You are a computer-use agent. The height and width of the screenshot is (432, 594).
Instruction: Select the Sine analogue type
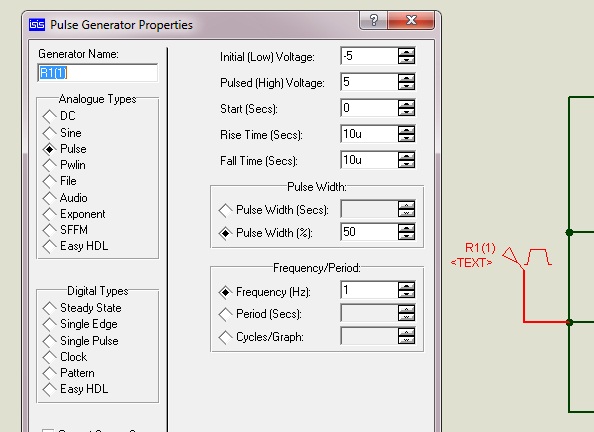[x=63, y=133]
